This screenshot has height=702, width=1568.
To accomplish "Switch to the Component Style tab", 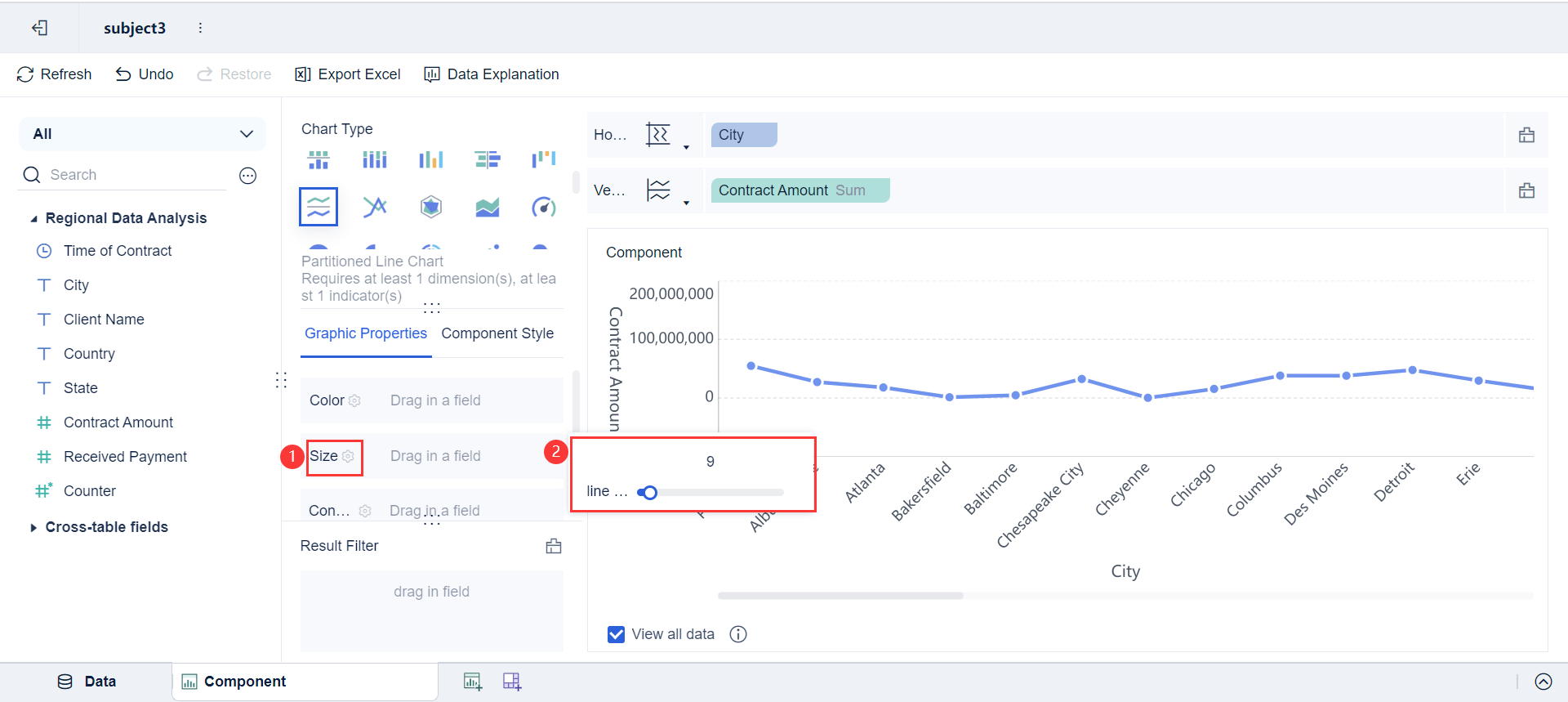I will 497,333.
